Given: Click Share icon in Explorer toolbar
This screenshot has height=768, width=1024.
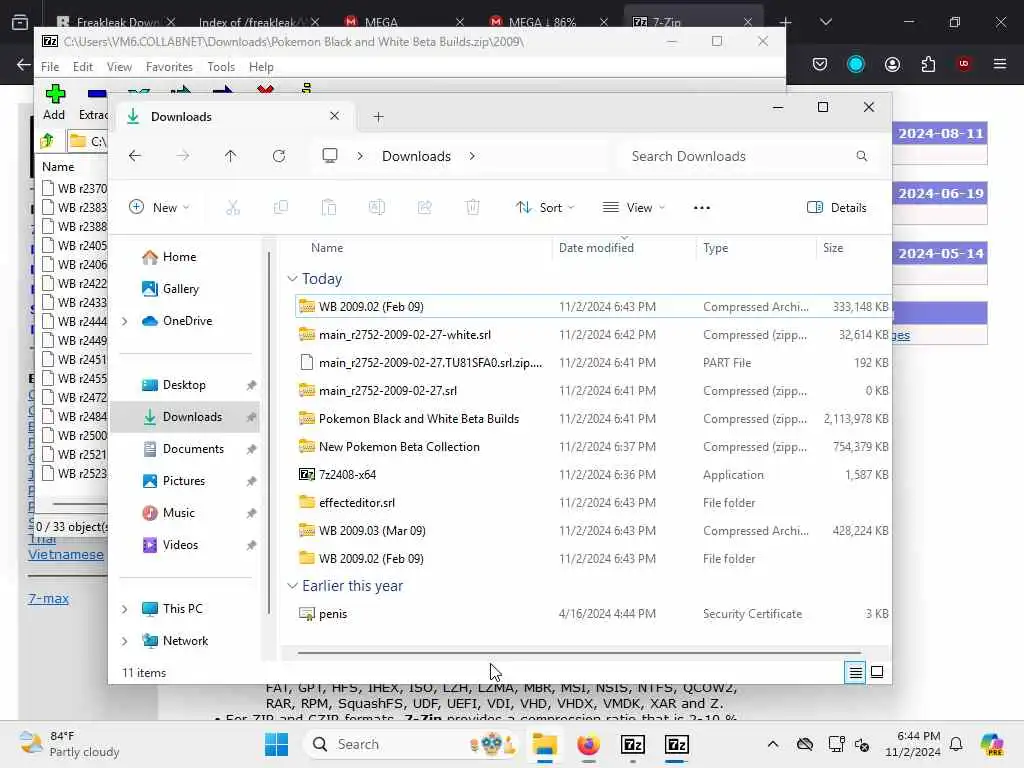Looking at the screenshot, I should click(x=424, y=208).
